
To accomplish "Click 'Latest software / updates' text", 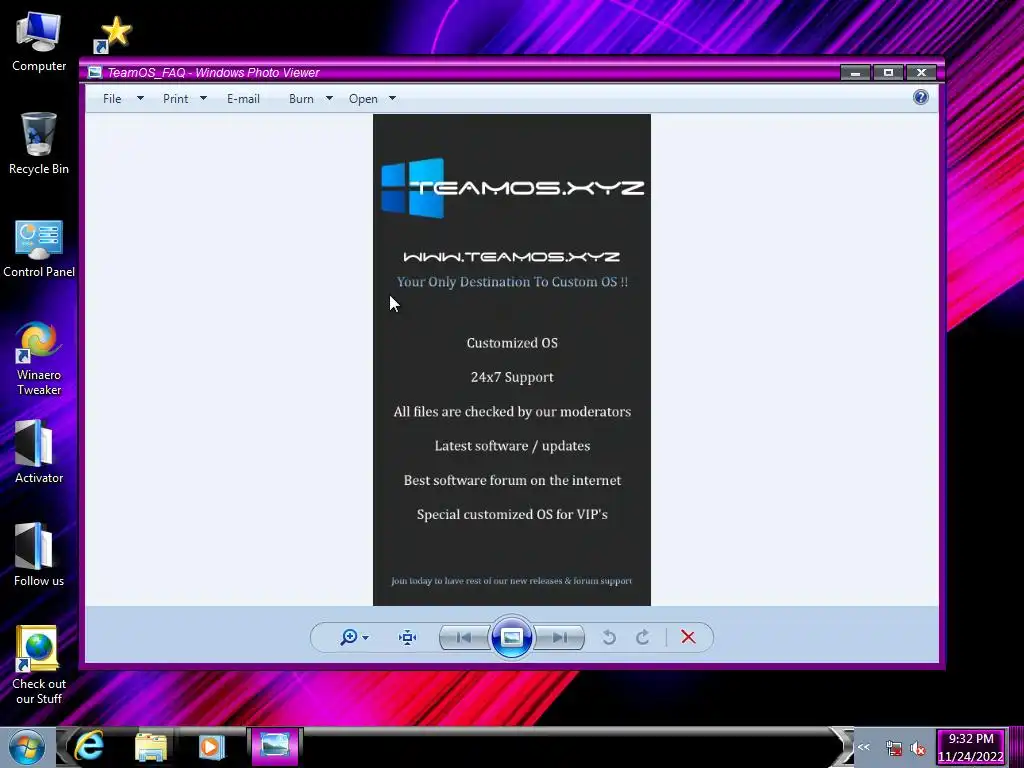I will coord(512,446).
